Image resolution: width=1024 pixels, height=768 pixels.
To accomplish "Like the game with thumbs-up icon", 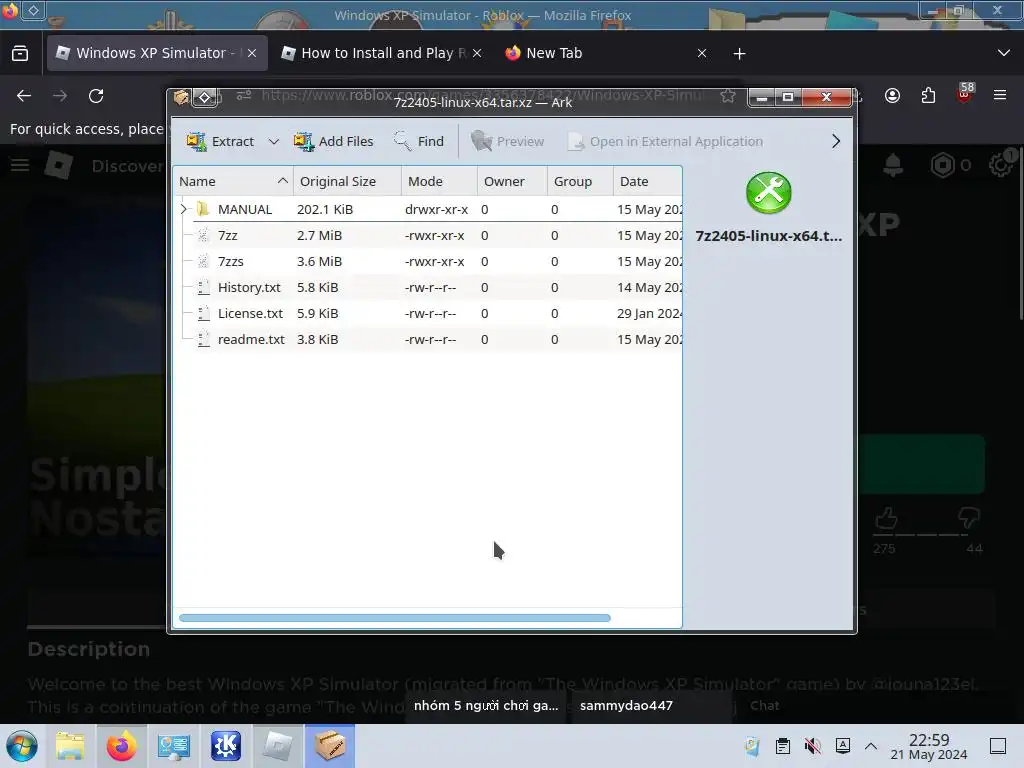I will click(886, 519).
